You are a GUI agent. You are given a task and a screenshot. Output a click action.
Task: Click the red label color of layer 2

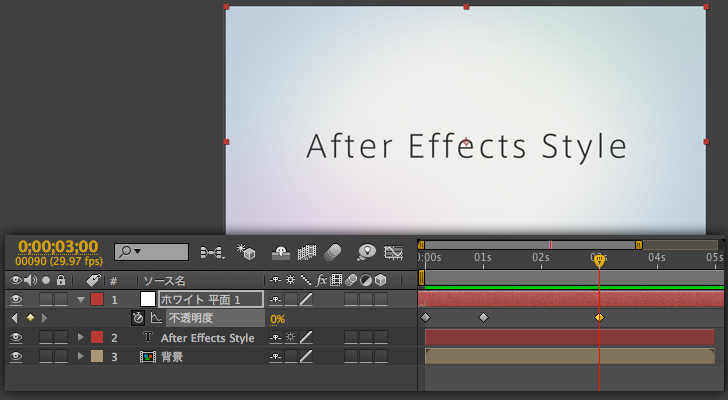(x=97, y=337)
